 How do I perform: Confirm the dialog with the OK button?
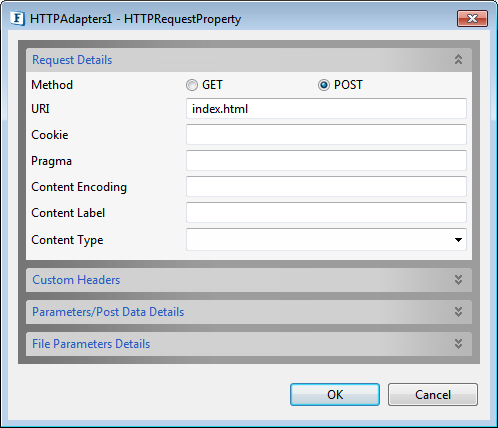click(335, 395)
